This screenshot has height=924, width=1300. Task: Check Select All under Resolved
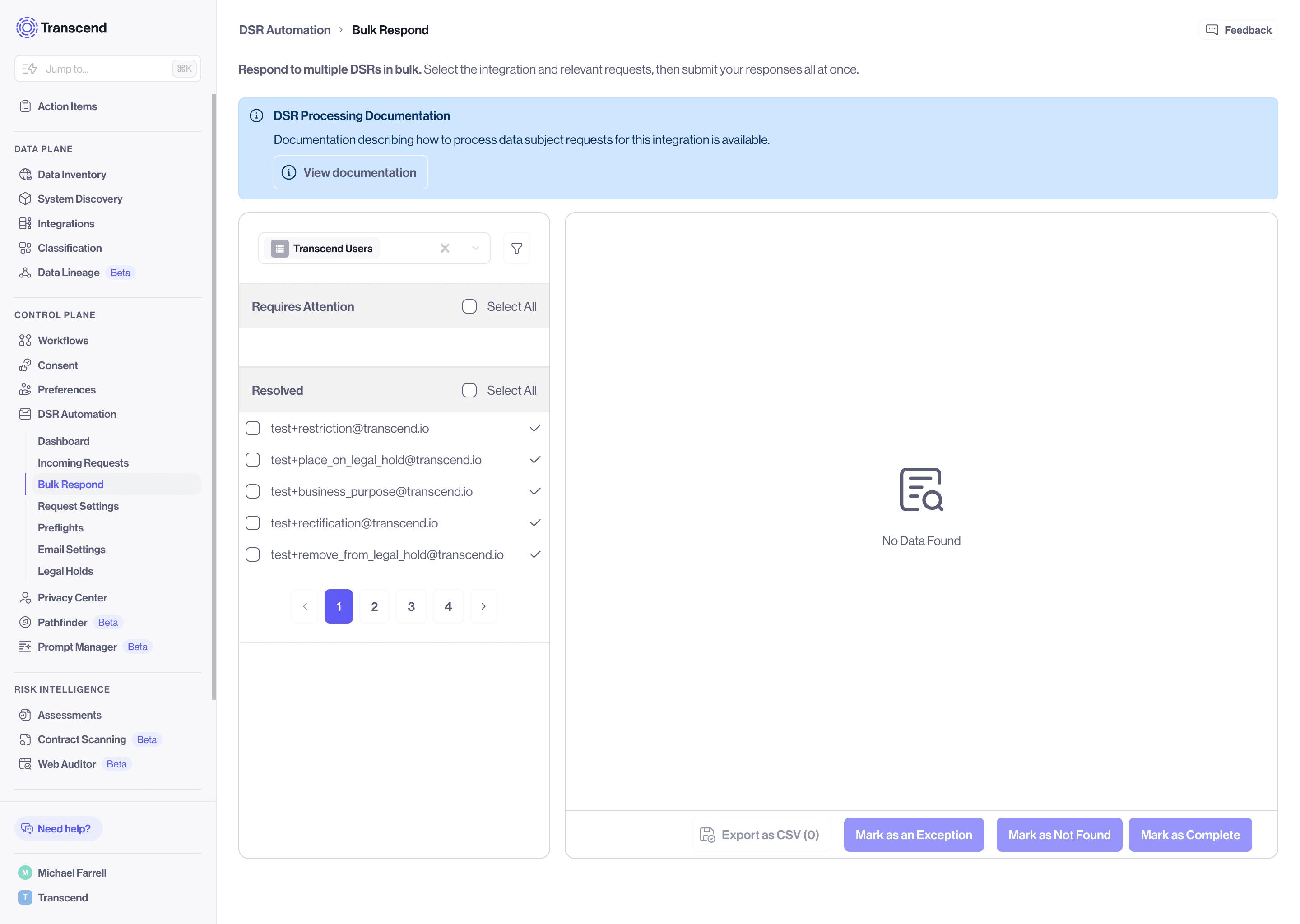(x=469, y=390)
